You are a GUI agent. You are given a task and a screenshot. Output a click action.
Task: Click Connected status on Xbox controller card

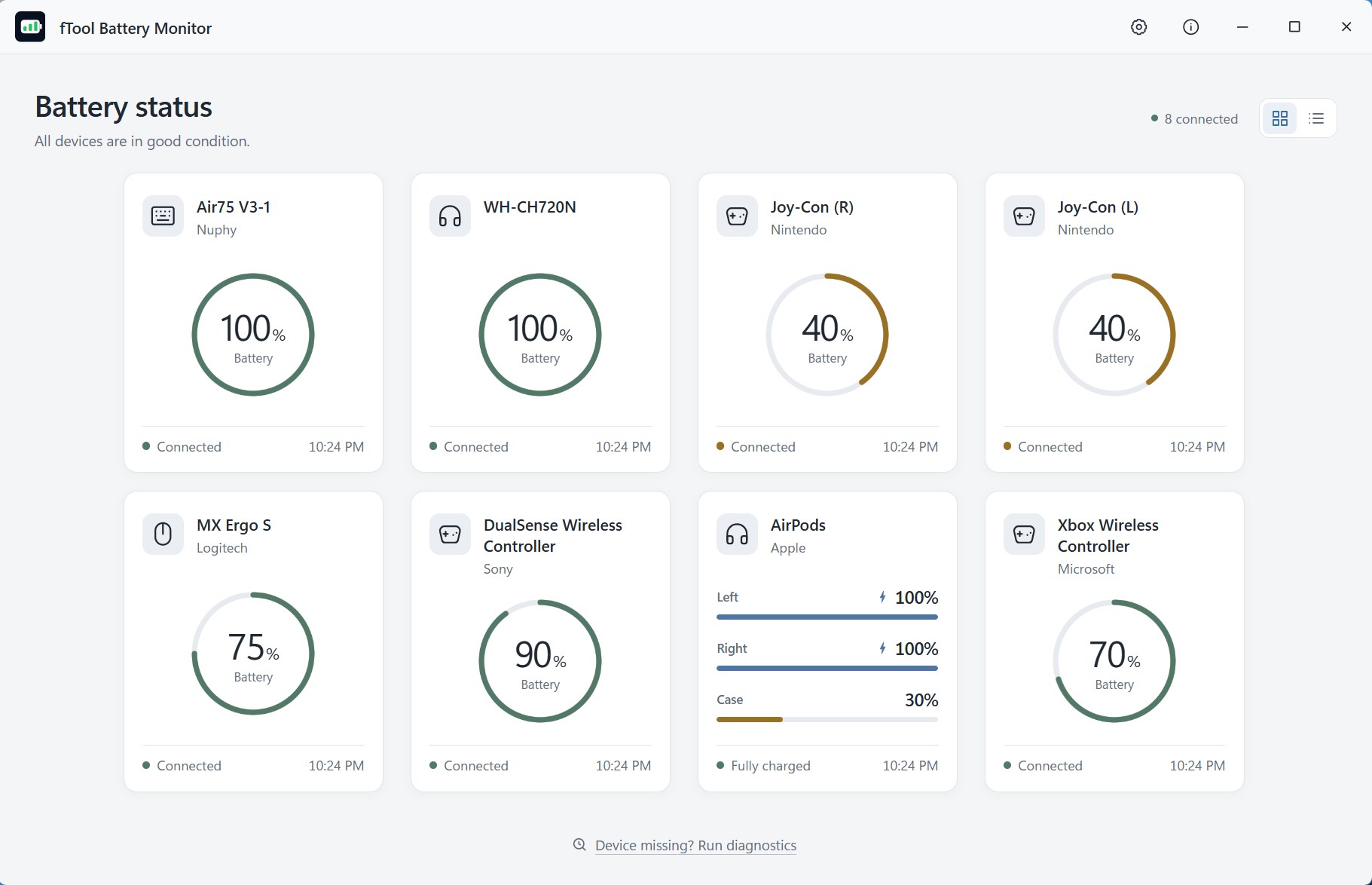tap(1043, 766)
